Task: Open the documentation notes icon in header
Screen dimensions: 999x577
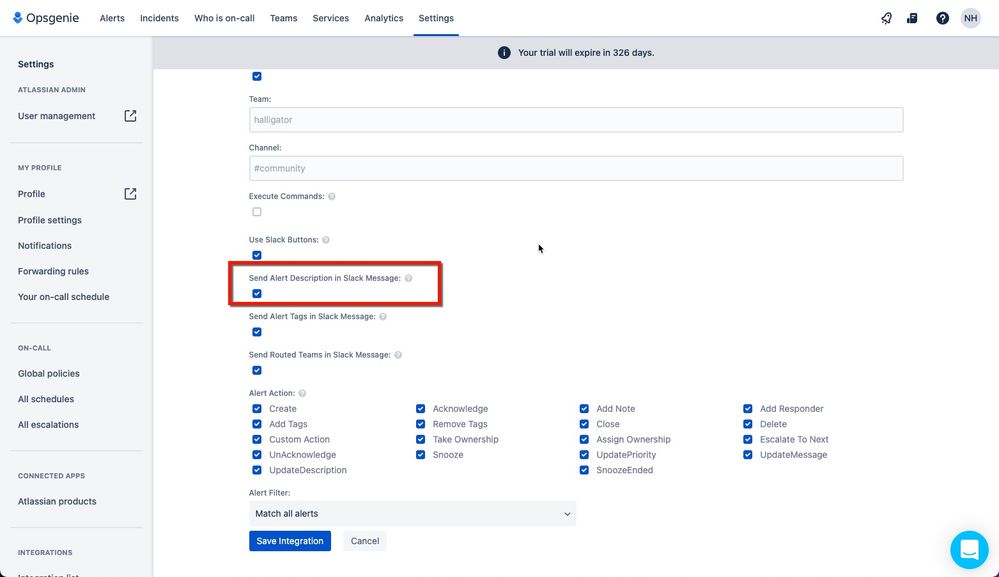Action: click(912, 18)
